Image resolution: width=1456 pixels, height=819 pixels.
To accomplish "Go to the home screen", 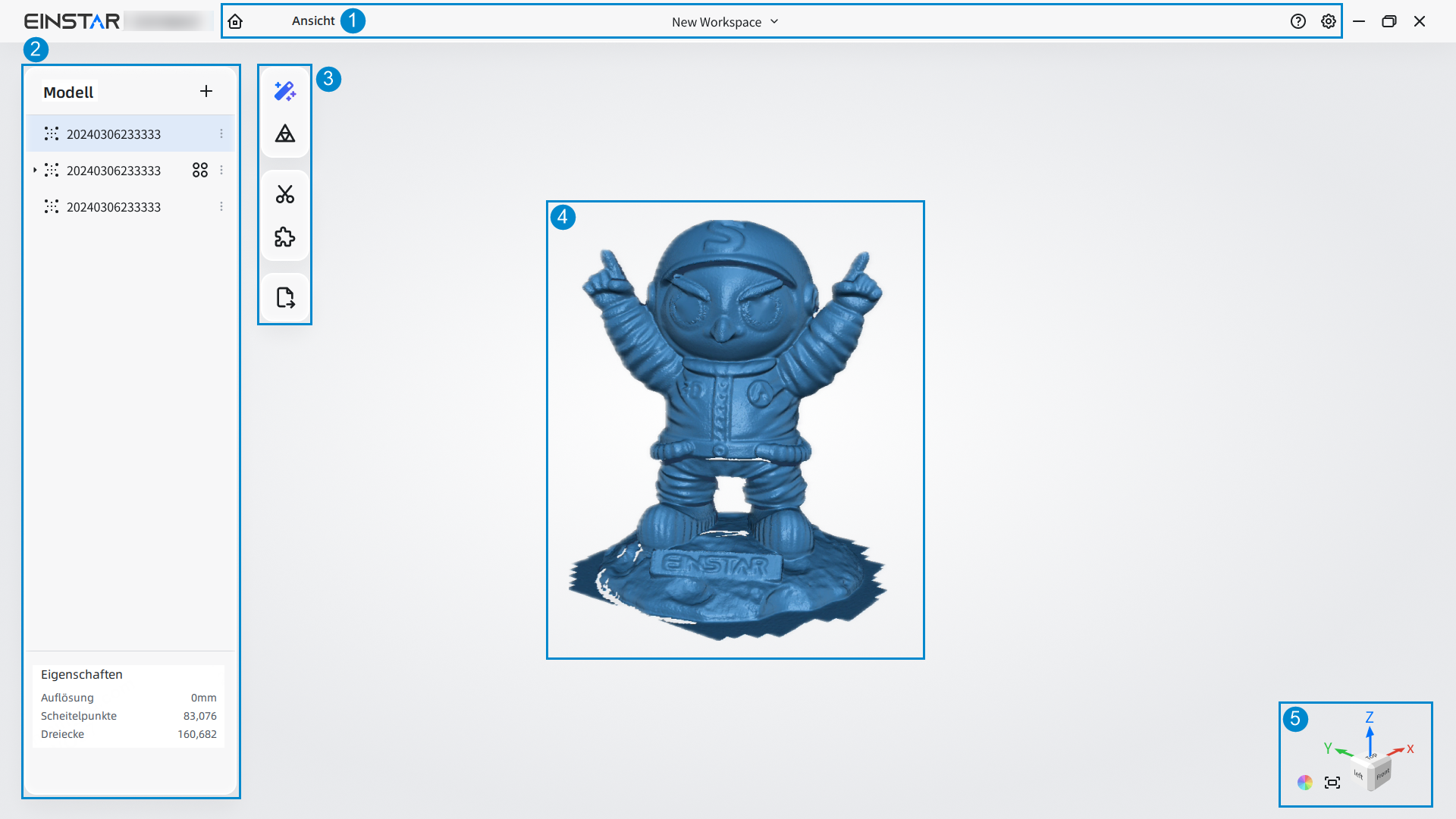I will click(x=236, y=21).
